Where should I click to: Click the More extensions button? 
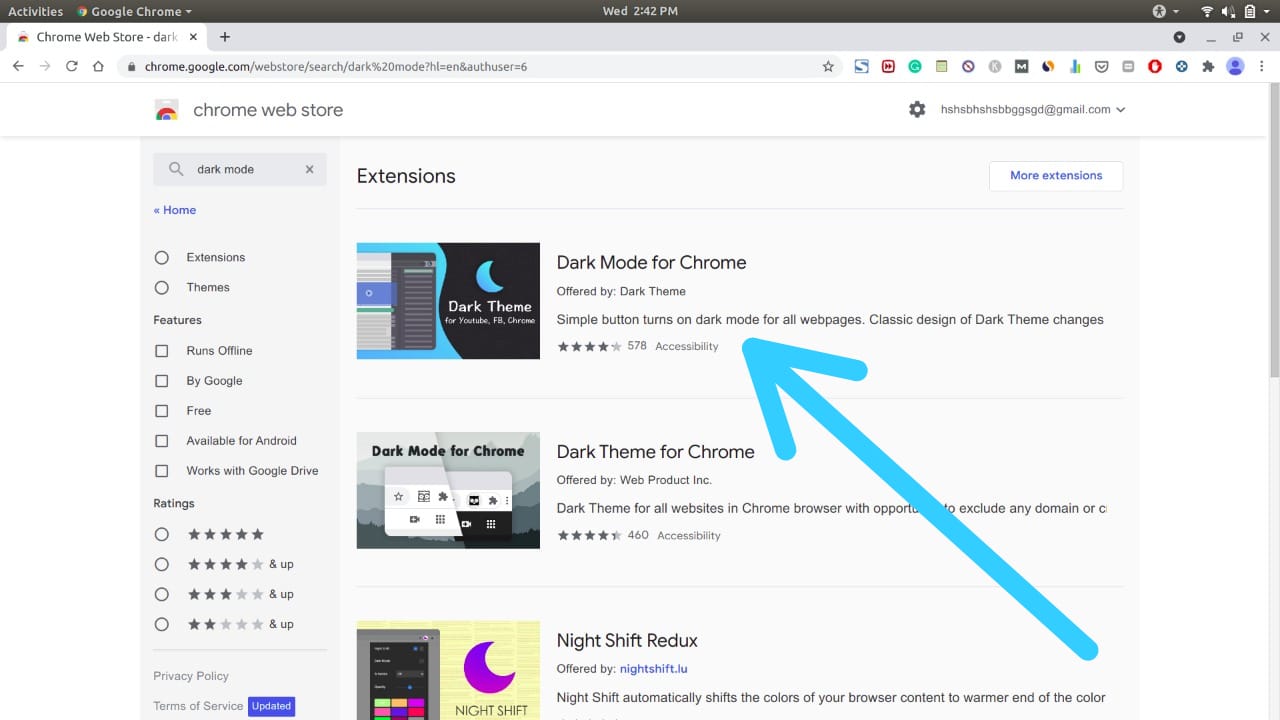coord(1056,175)
